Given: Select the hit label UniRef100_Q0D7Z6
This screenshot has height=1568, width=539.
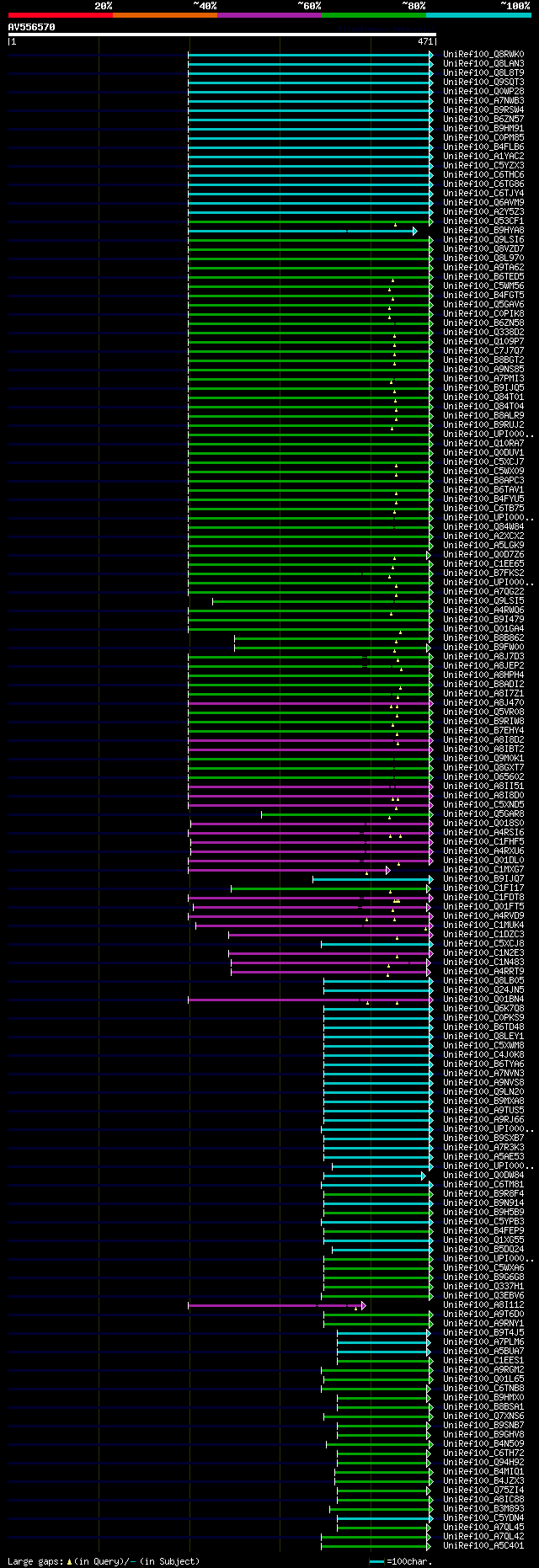Looking at the screenshot, I should 483,554.
